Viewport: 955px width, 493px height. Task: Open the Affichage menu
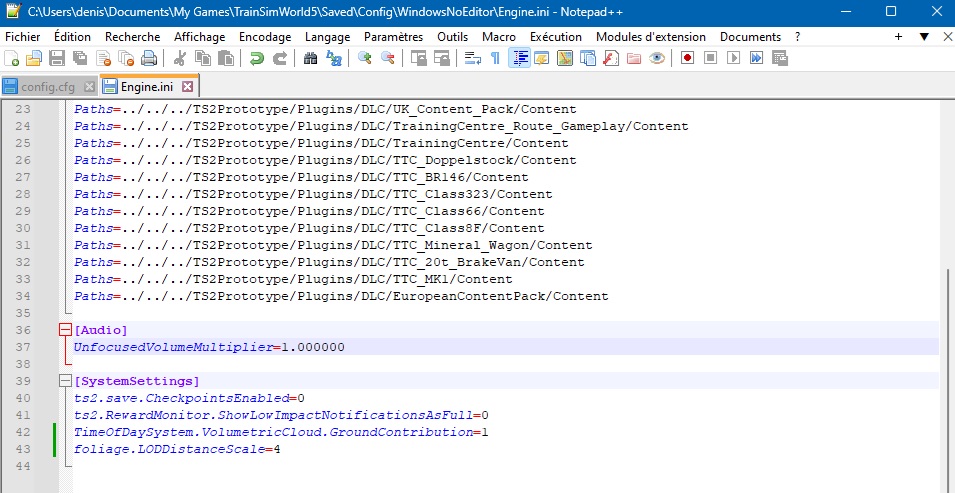point(200,37)
